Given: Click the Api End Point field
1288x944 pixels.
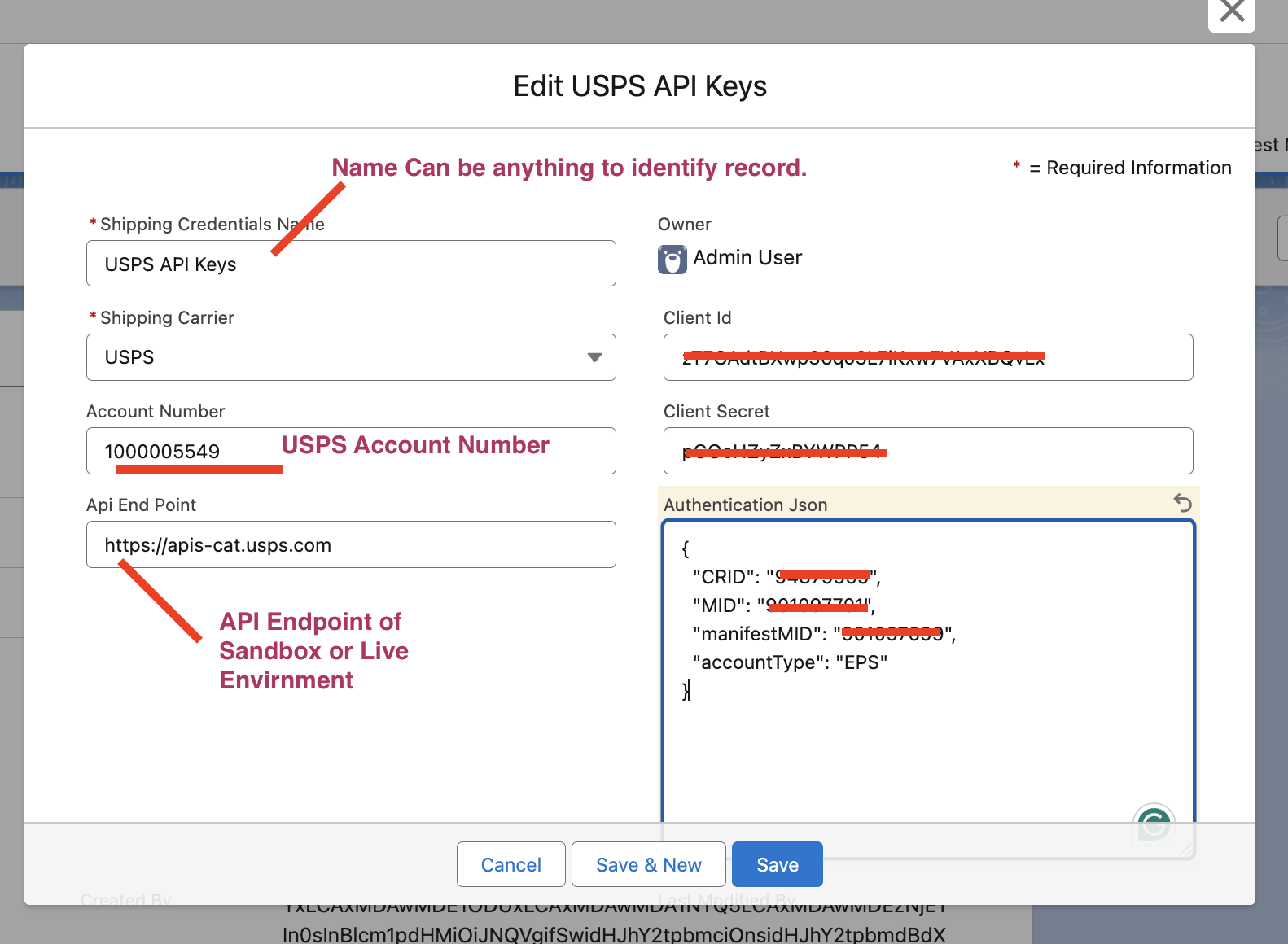Looking at the screenshot, I should coord(351,544).
